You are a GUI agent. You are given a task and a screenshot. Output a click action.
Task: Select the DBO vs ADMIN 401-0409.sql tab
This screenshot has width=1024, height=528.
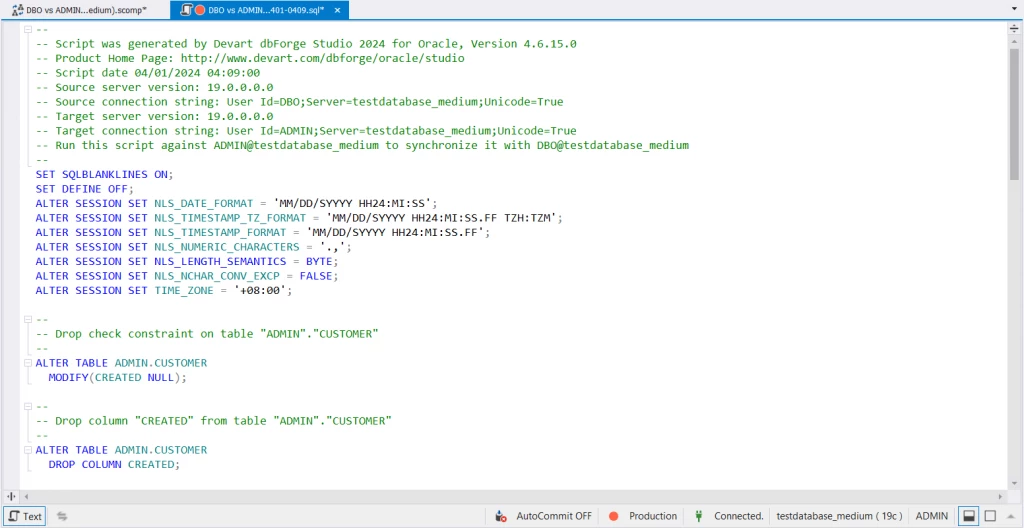(x=261, y=10)
